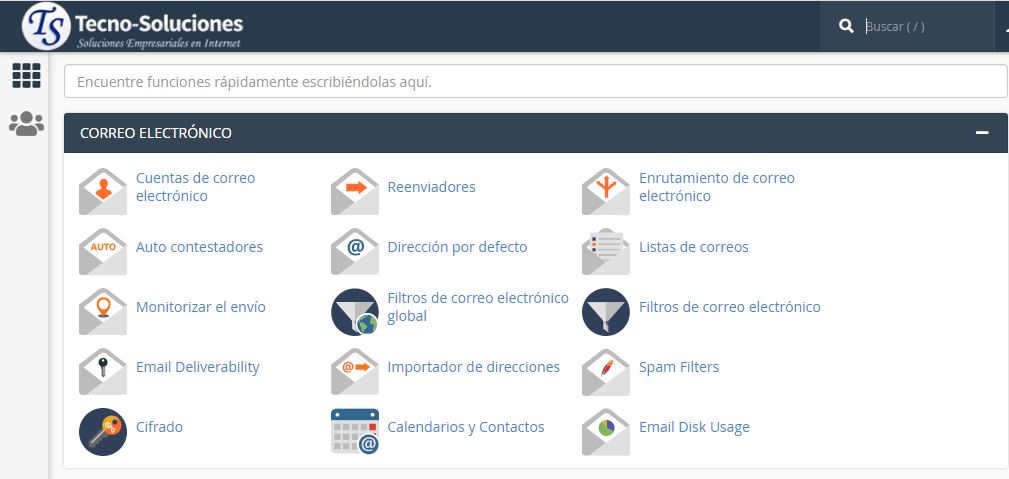The image size is (1009, 479).
Task: Open the Monitorizar el envío icon
Action: 103,312
